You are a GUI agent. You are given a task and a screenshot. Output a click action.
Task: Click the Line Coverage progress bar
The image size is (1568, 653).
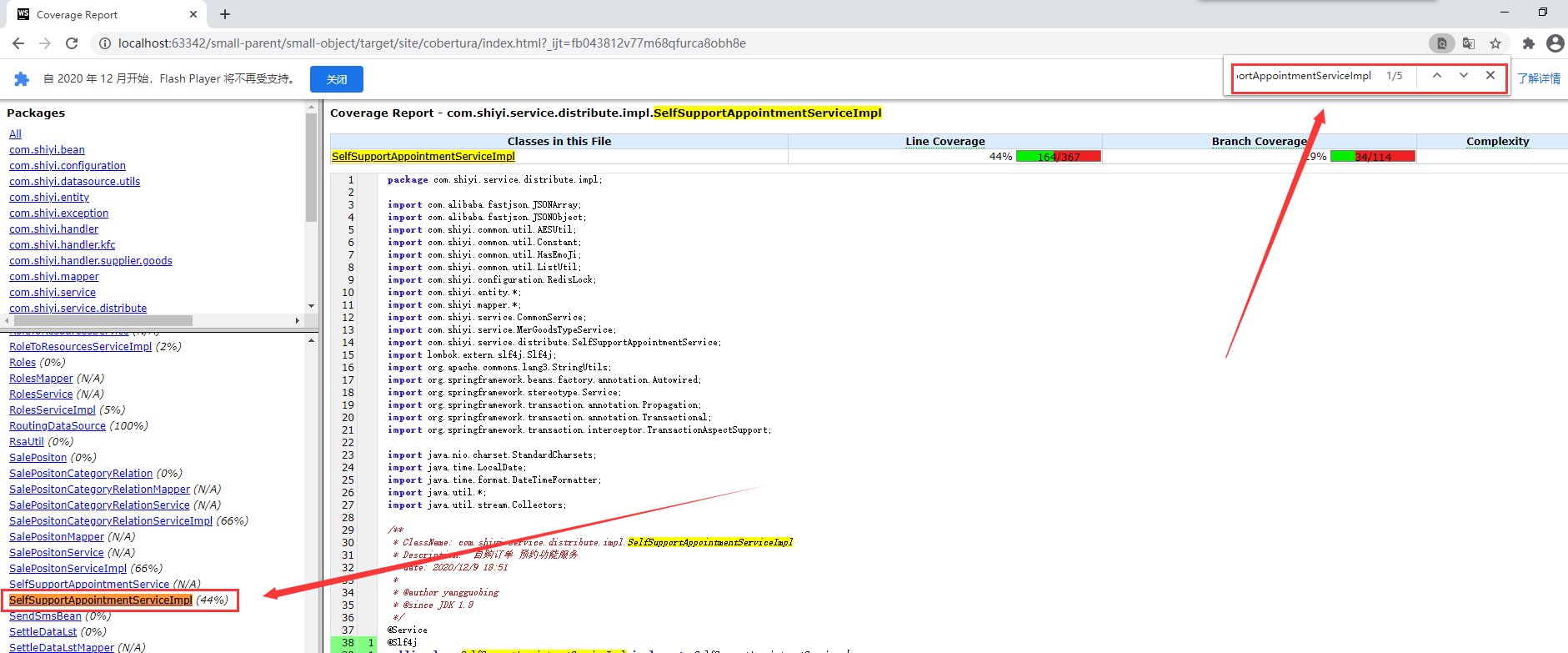1059,157
